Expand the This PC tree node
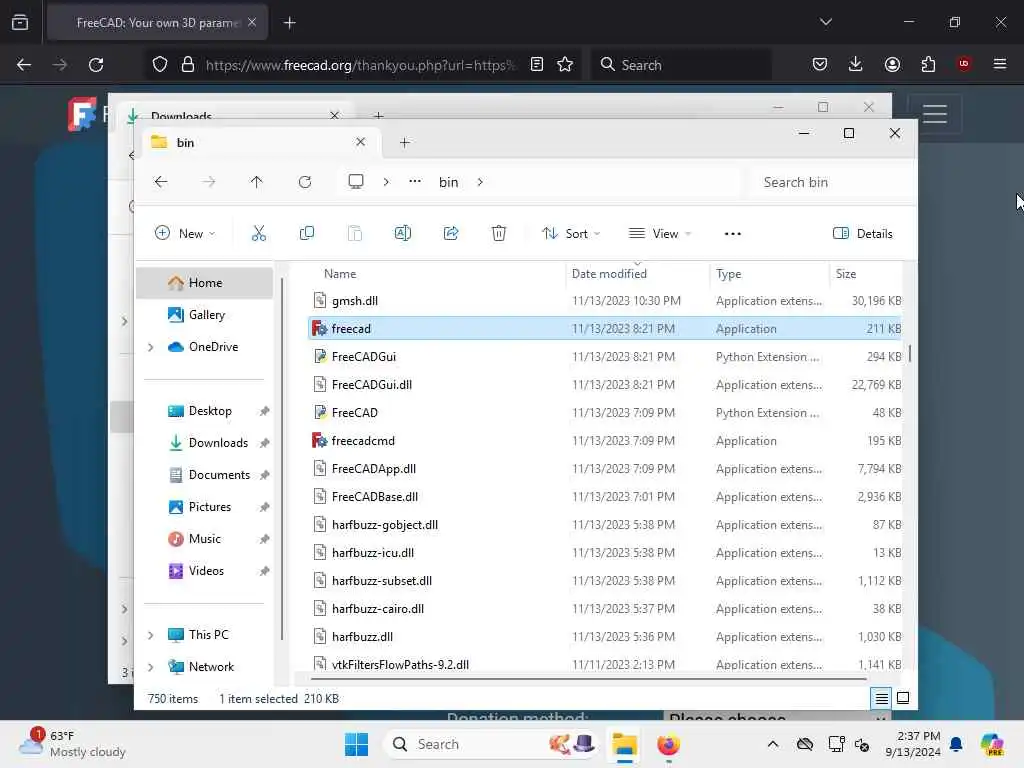1024x768 pixels. pos(151,635)
